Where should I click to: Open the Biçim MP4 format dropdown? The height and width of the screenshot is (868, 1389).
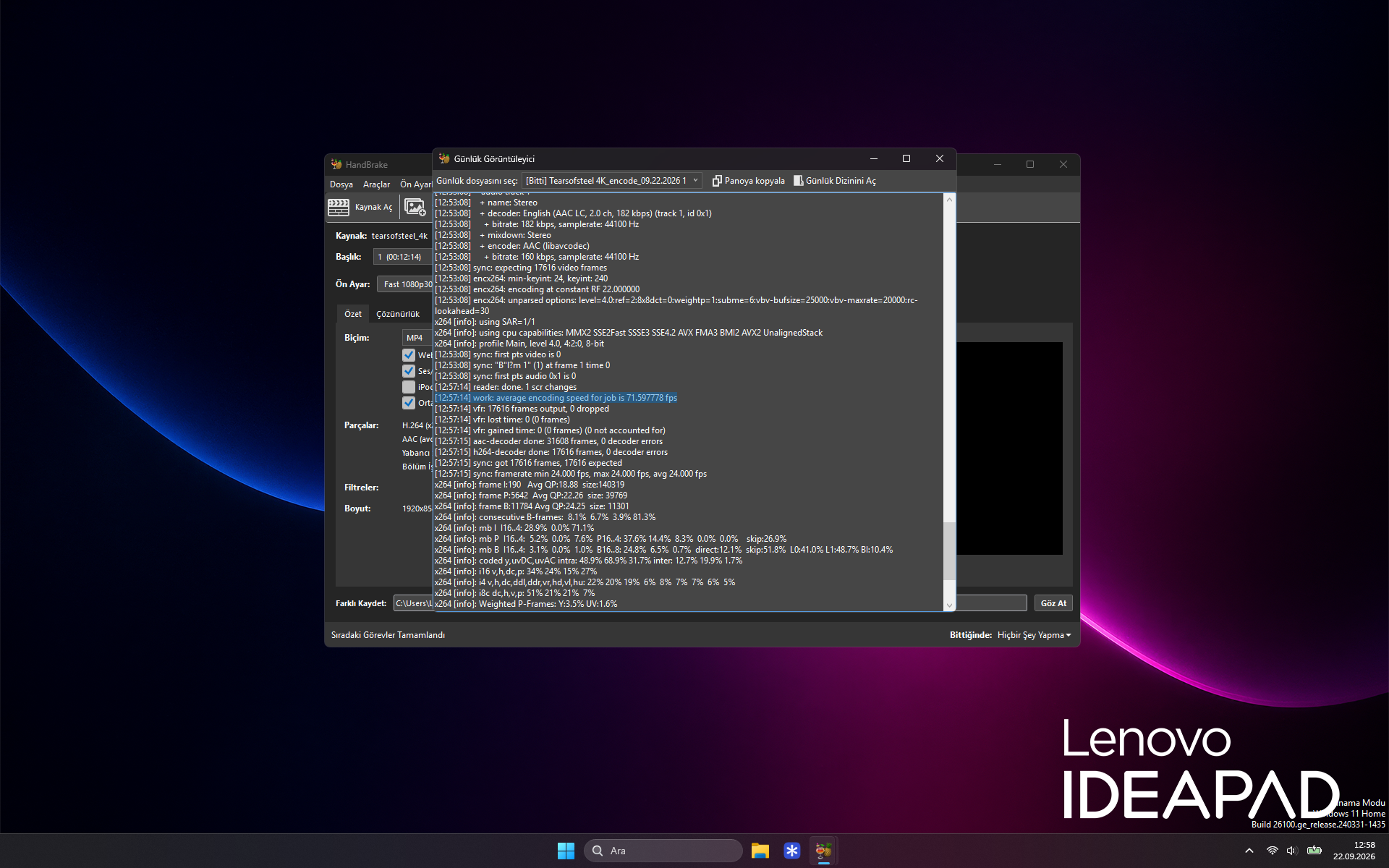(417, 338)
